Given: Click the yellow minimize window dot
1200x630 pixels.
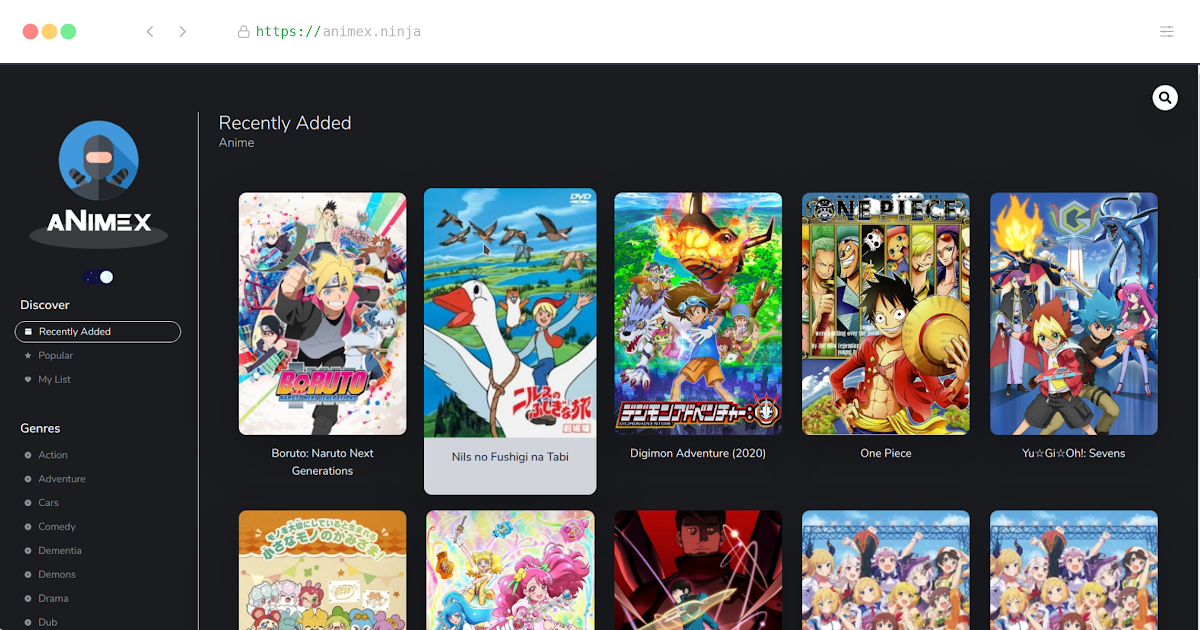Looking at the screenshot, I should (x=49, y=32).
